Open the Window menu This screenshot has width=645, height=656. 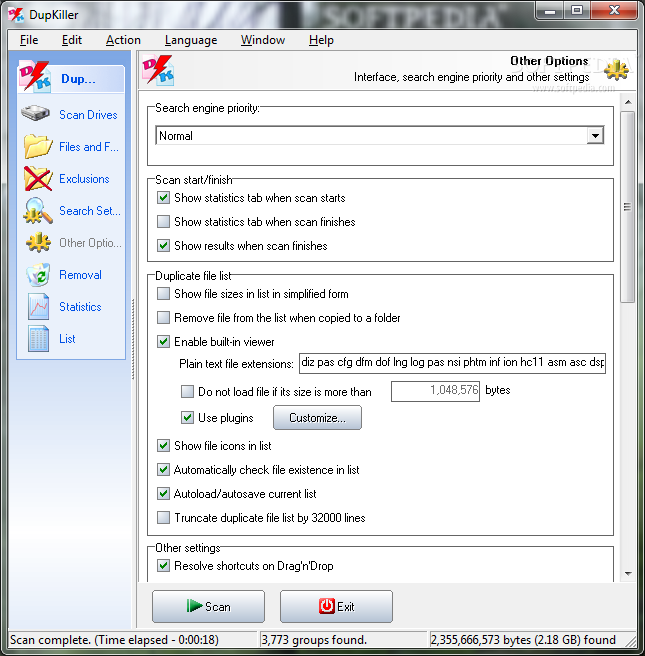click(263, 40)
